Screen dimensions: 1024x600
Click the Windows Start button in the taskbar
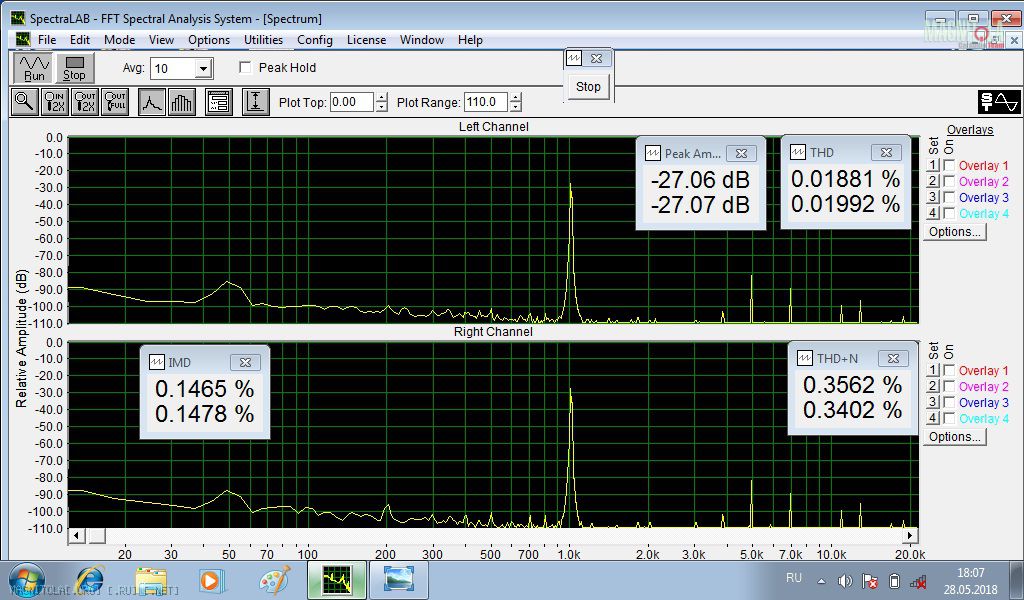pyautogui.click(x=26, y=580)
